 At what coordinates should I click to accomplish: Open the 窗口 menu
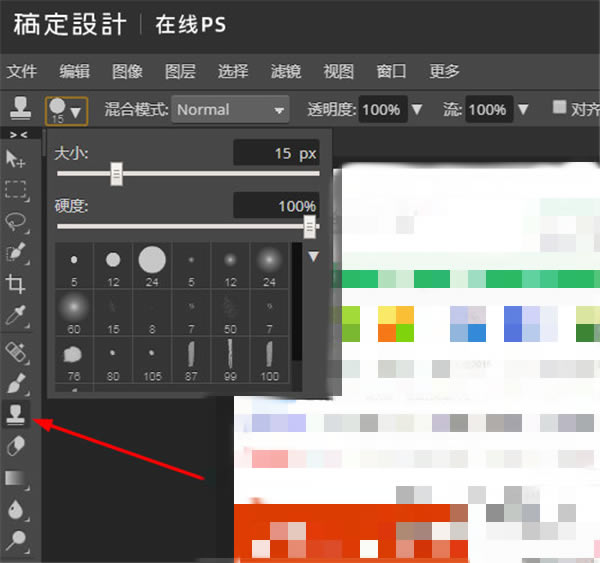point(391,72)
